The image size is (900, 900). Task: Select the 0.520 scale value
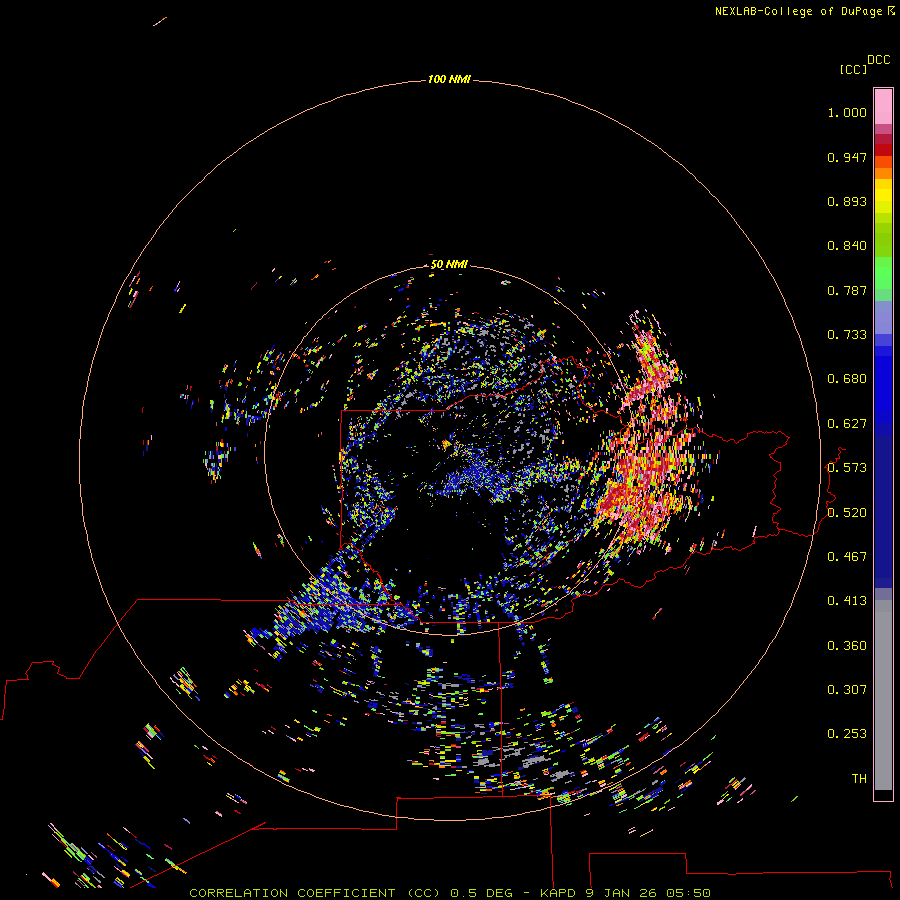(x=847, y=513)
